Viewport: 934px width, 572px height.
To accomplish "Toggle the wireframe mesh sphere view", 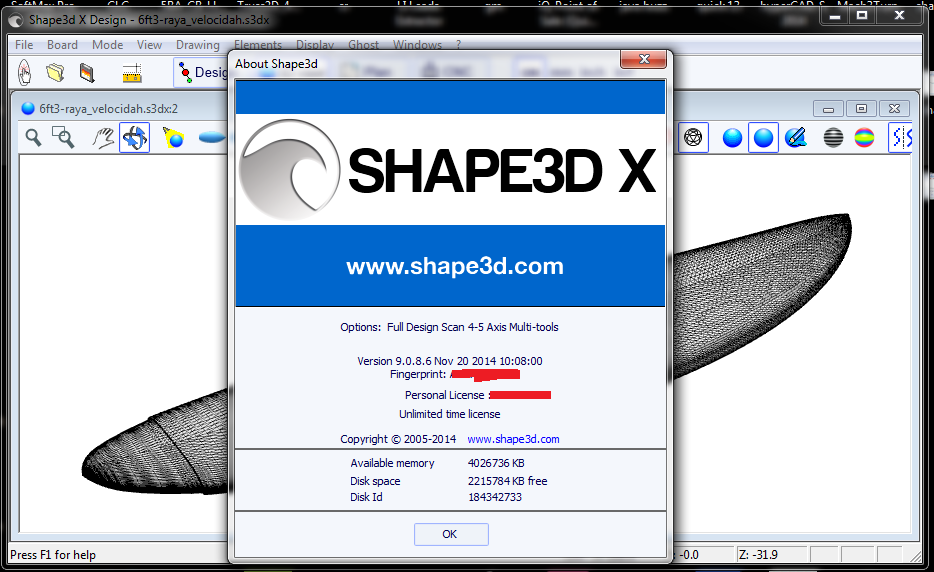I will 693,138.
